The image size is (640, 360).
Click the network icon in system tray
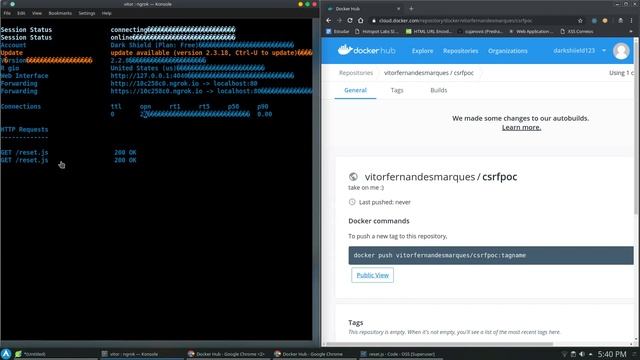(564, 354)
